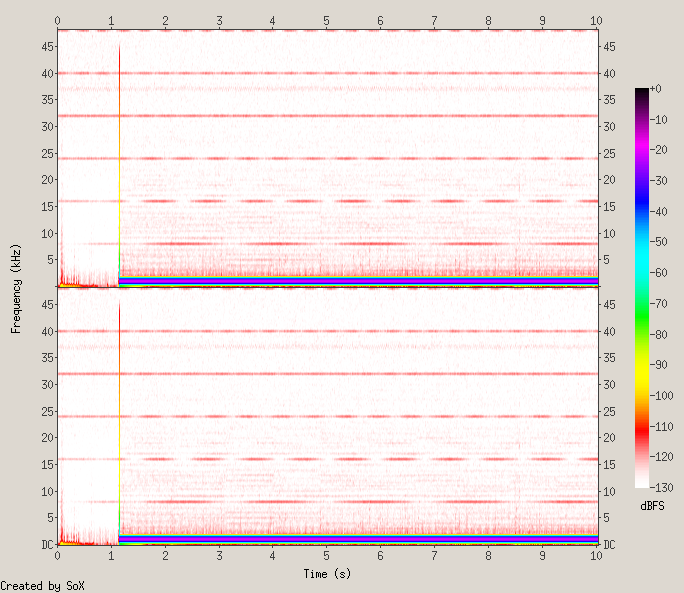Click the "-80" legend value
Screen dimensions: 684x593
(659, 334)
